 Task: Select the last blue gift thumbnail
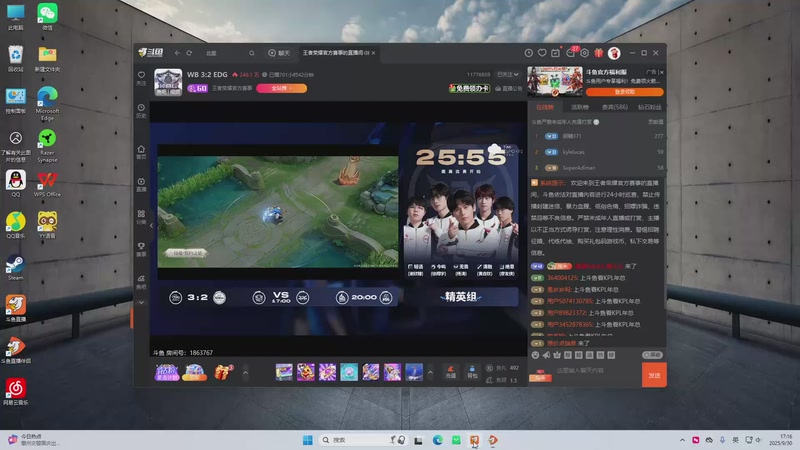tap(414, 372)
